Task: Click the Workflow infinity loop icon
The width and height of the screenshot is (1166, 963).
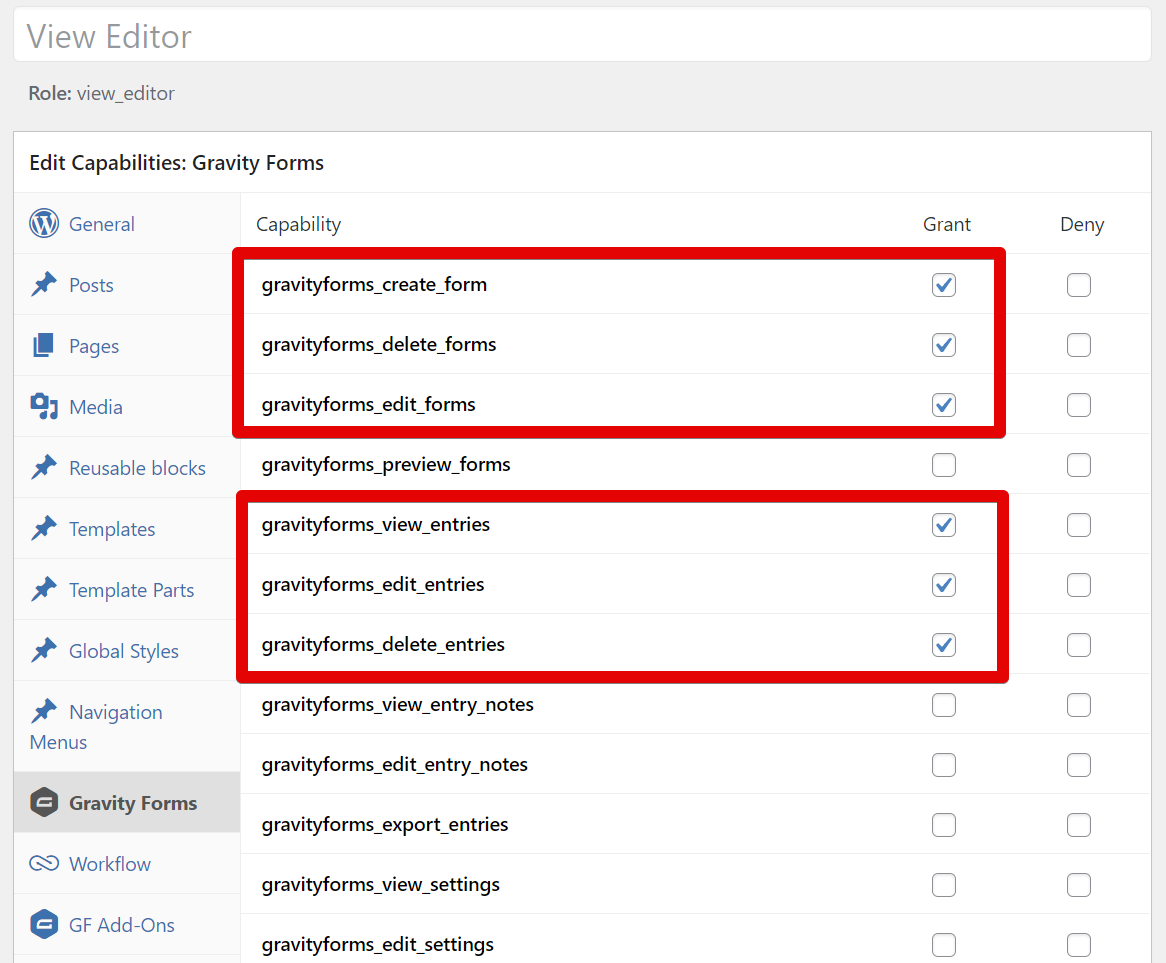Action: (44, 864)
